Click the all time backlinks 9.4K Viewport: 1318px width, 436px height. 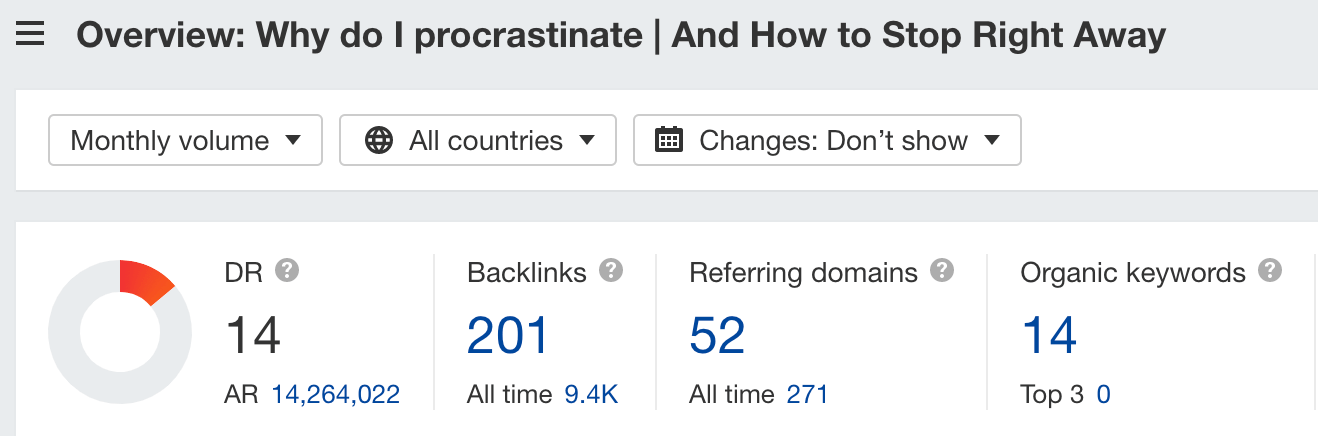(590, 395)
